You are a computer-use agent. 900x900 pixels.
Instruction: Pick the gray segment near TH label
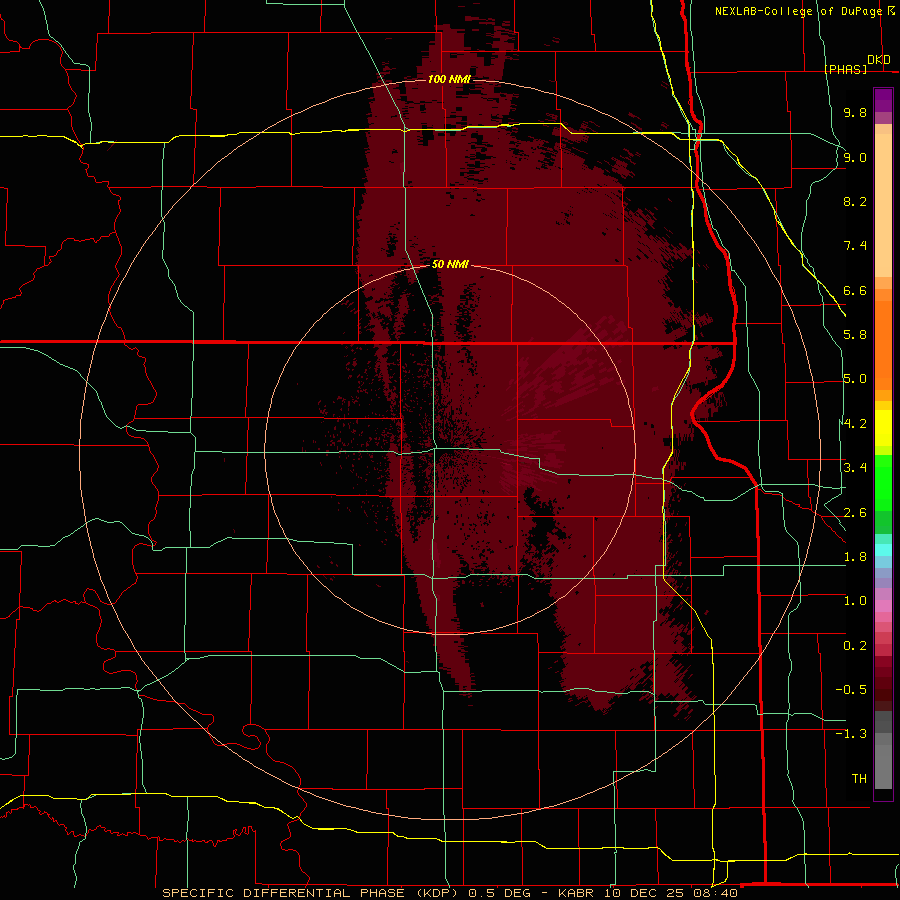pos(883,766)
